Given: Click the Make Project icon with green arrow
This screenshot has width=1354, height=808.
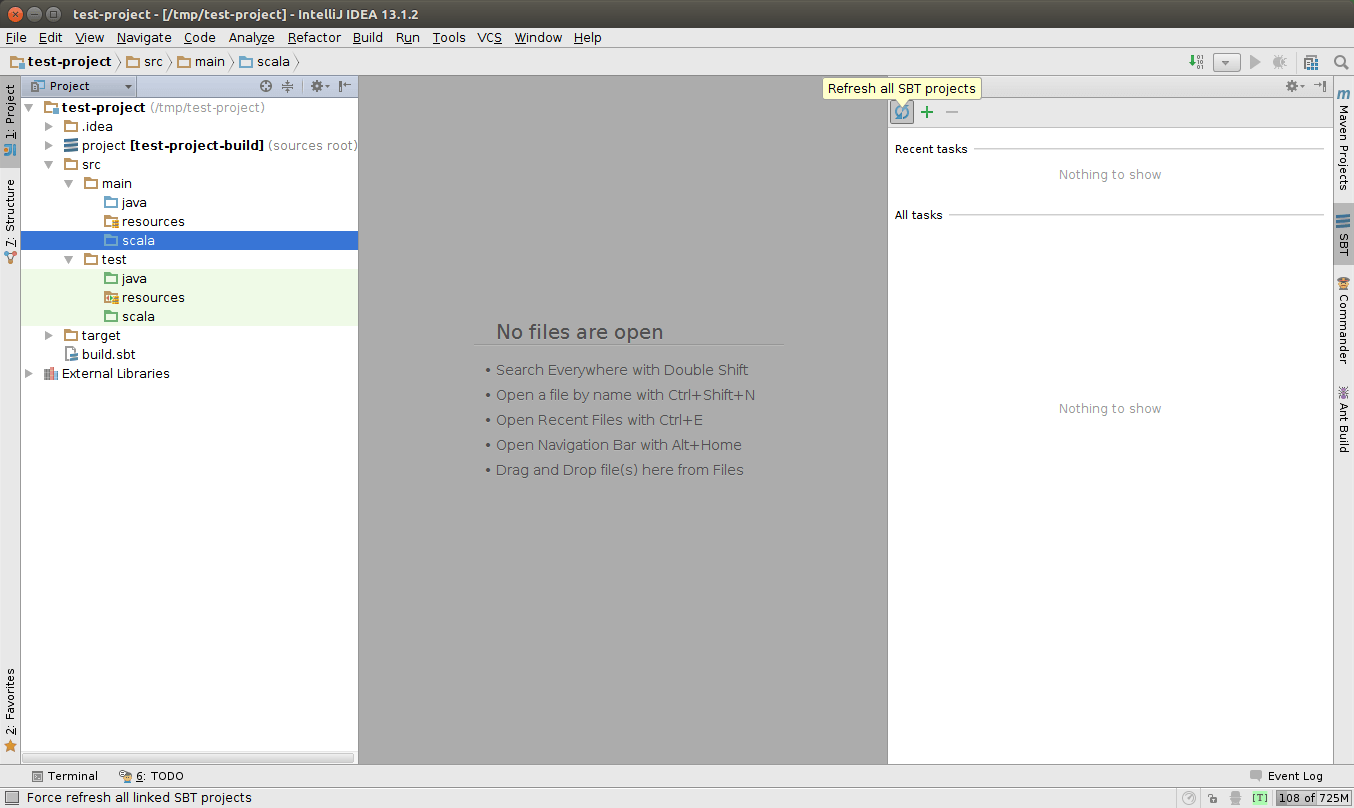Looking at the screenshot, I should (1196, 62).
